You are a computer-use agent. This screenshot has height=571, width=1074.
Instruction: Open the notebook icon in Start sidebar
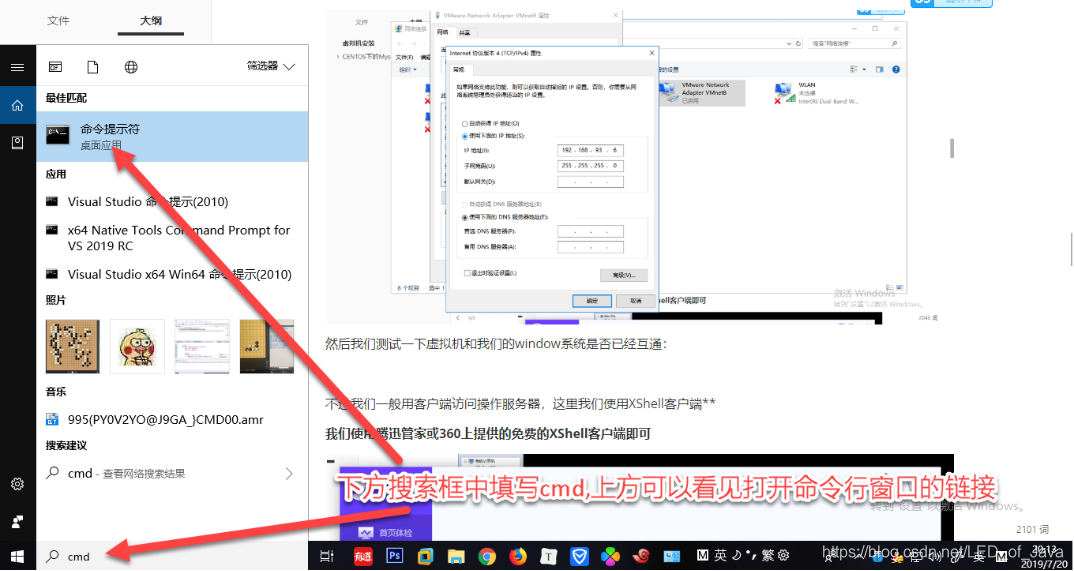pyautogui.click(x=17, y=142)
